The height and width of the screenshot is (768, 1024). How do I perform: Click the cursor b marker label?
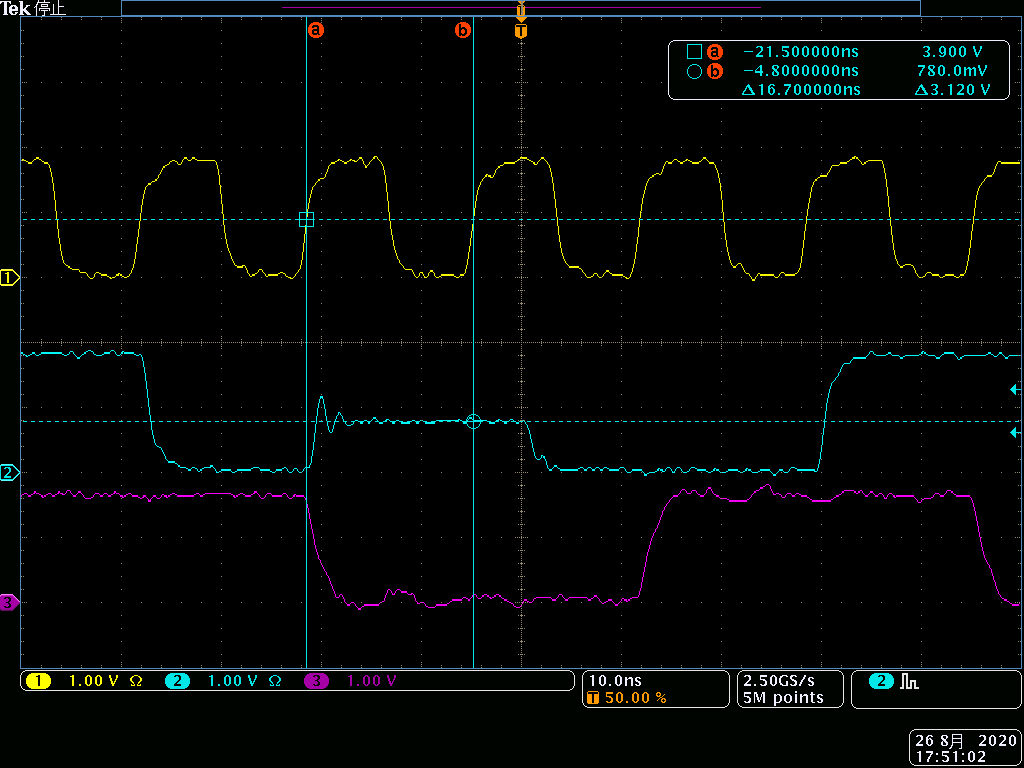pyautogui.click(x=462, y=30)
